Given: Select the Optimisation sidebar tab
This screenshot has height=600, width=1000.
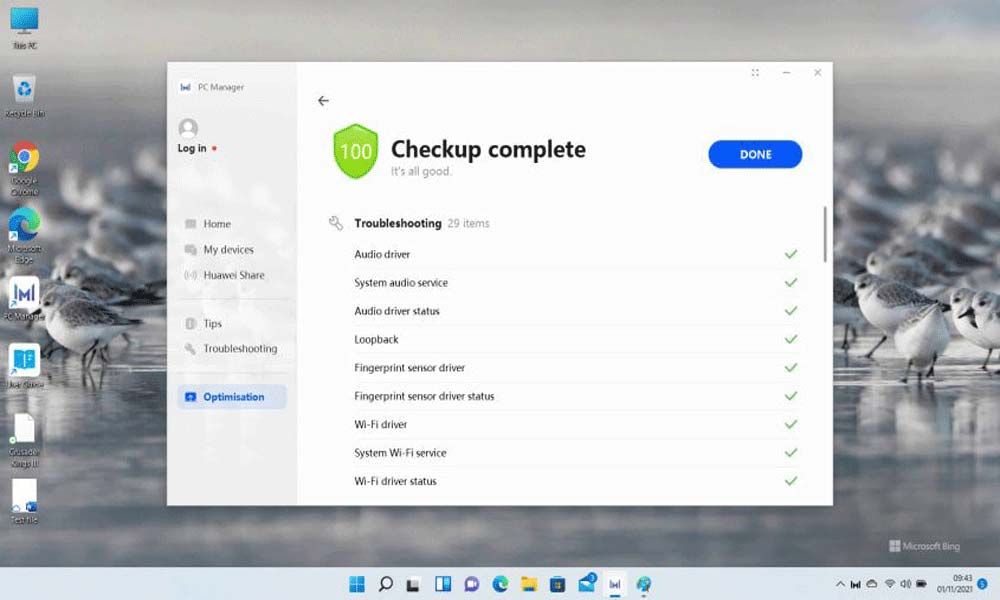Looking at the screenshot, I should 232,397.
